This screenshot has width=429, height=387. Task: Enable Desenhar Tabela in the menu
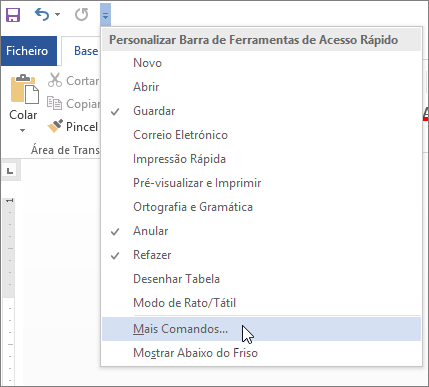(x=261, y=279)
